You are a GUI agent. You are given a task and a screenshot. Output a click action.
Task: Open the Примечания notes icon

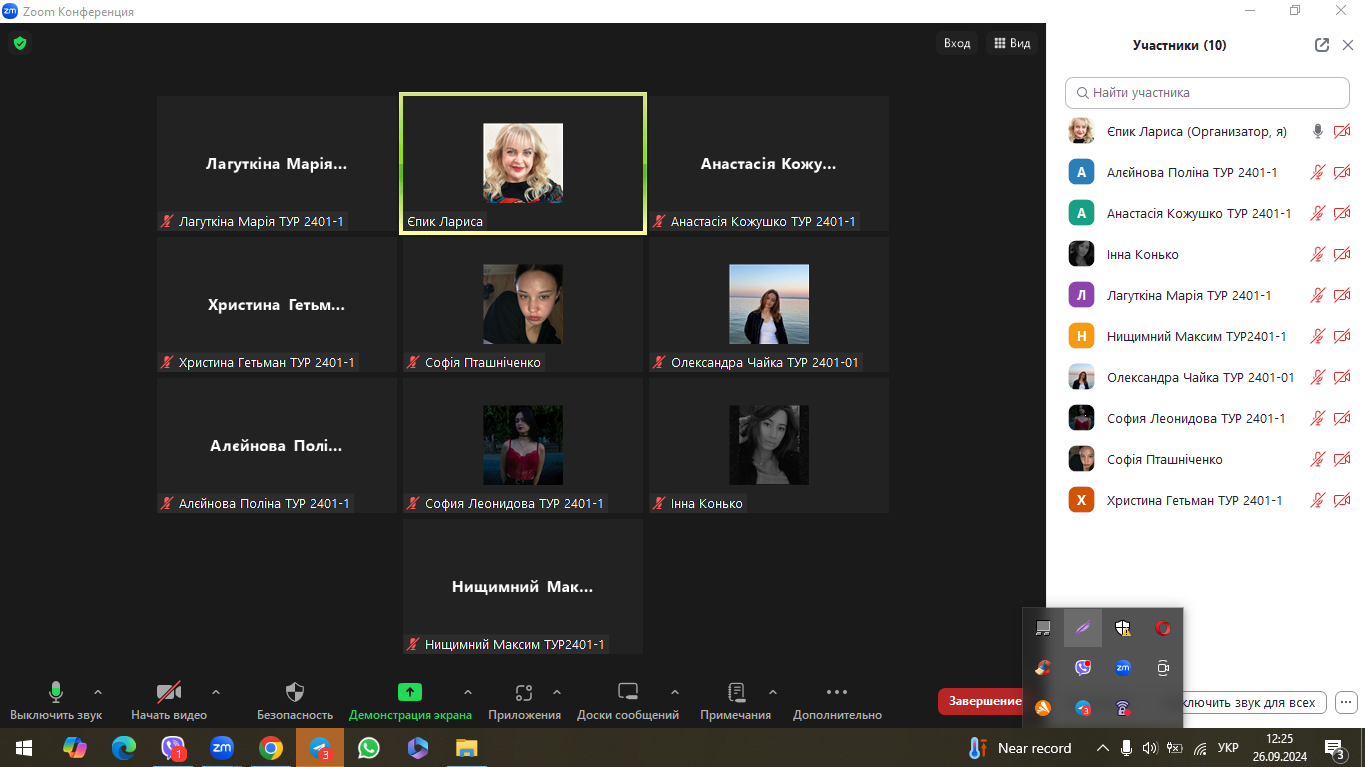pos(736,693)
